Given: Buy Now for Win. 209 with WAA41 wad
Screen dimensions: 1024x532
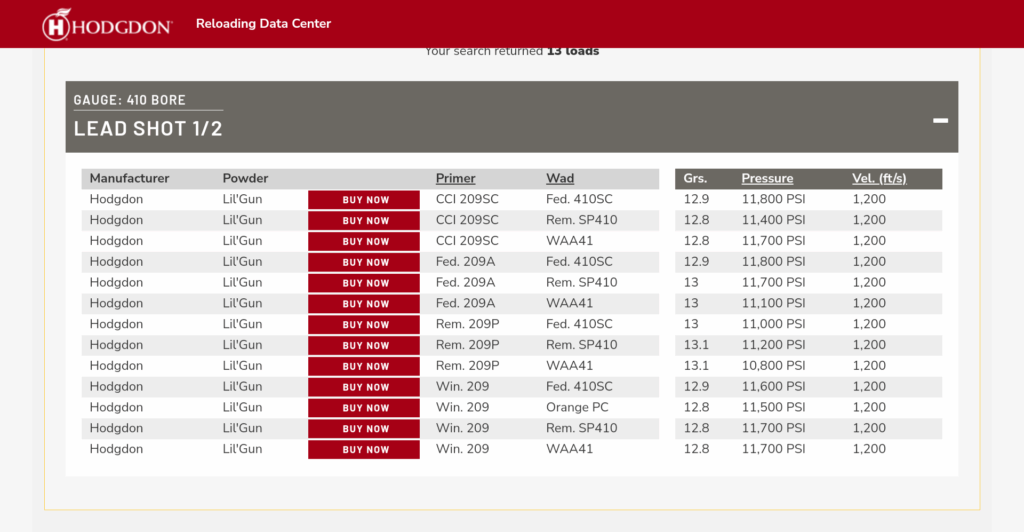Looking at the screenshot, I should 364,450.
